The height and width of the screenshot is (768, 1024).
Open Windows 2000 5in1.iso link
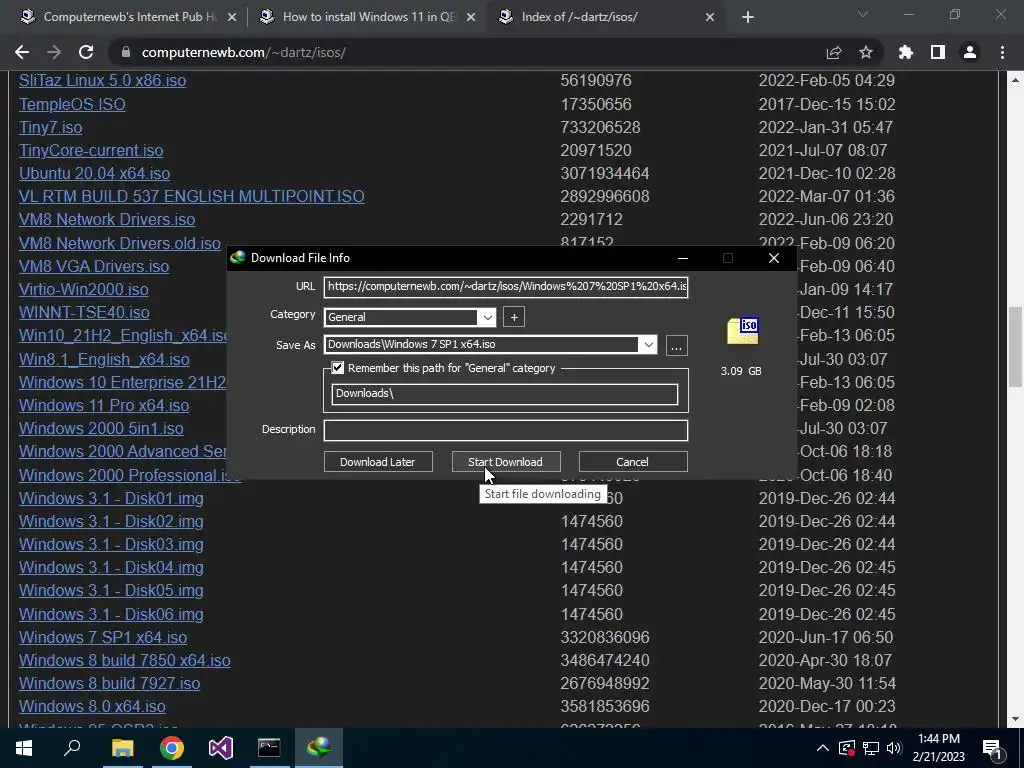click(x=101, y=428)
